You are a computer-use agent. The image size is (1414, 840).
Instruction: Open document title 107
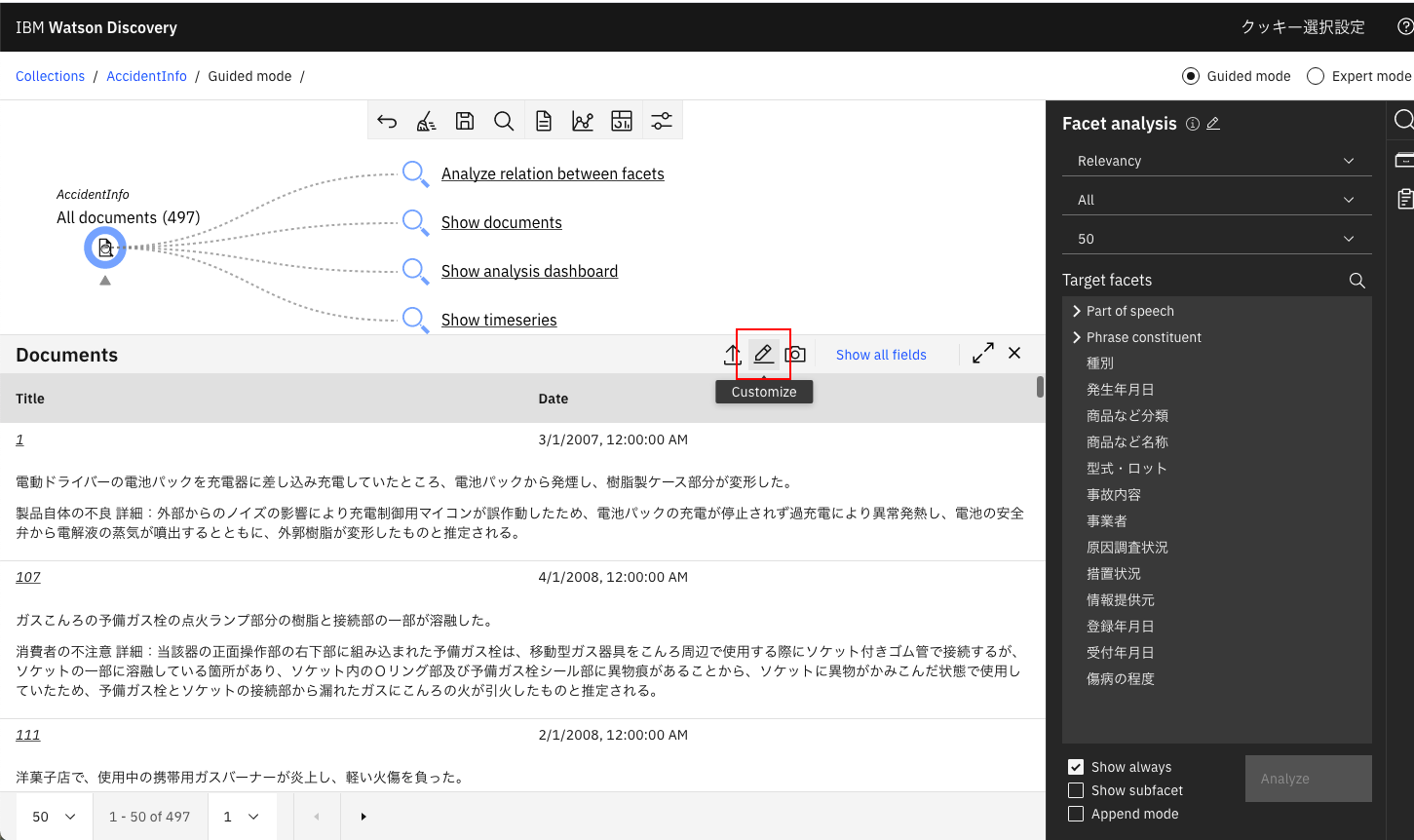pyautogui.click(x=28, y=577)
